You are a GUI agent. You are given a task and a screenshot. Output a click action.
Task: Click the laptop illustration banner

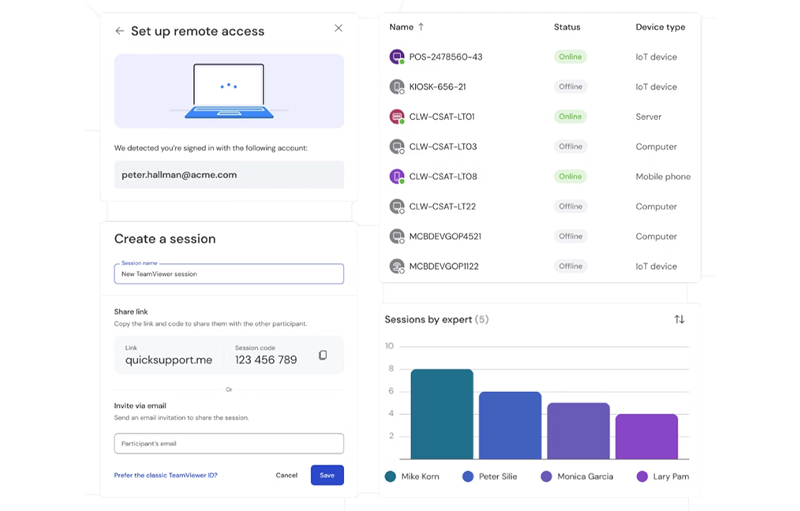(x=229, y=91)
